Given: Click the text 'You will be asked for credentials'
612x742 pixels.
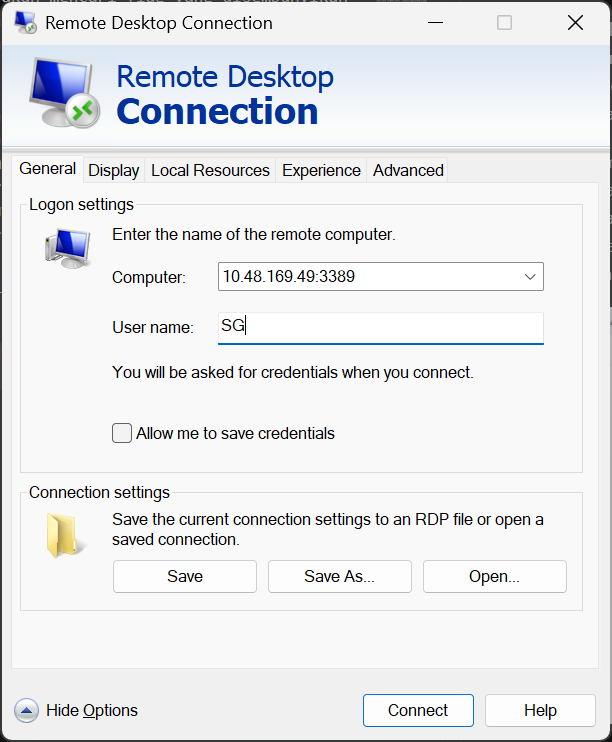Looking at the screenshot, I should coord(226,373).
